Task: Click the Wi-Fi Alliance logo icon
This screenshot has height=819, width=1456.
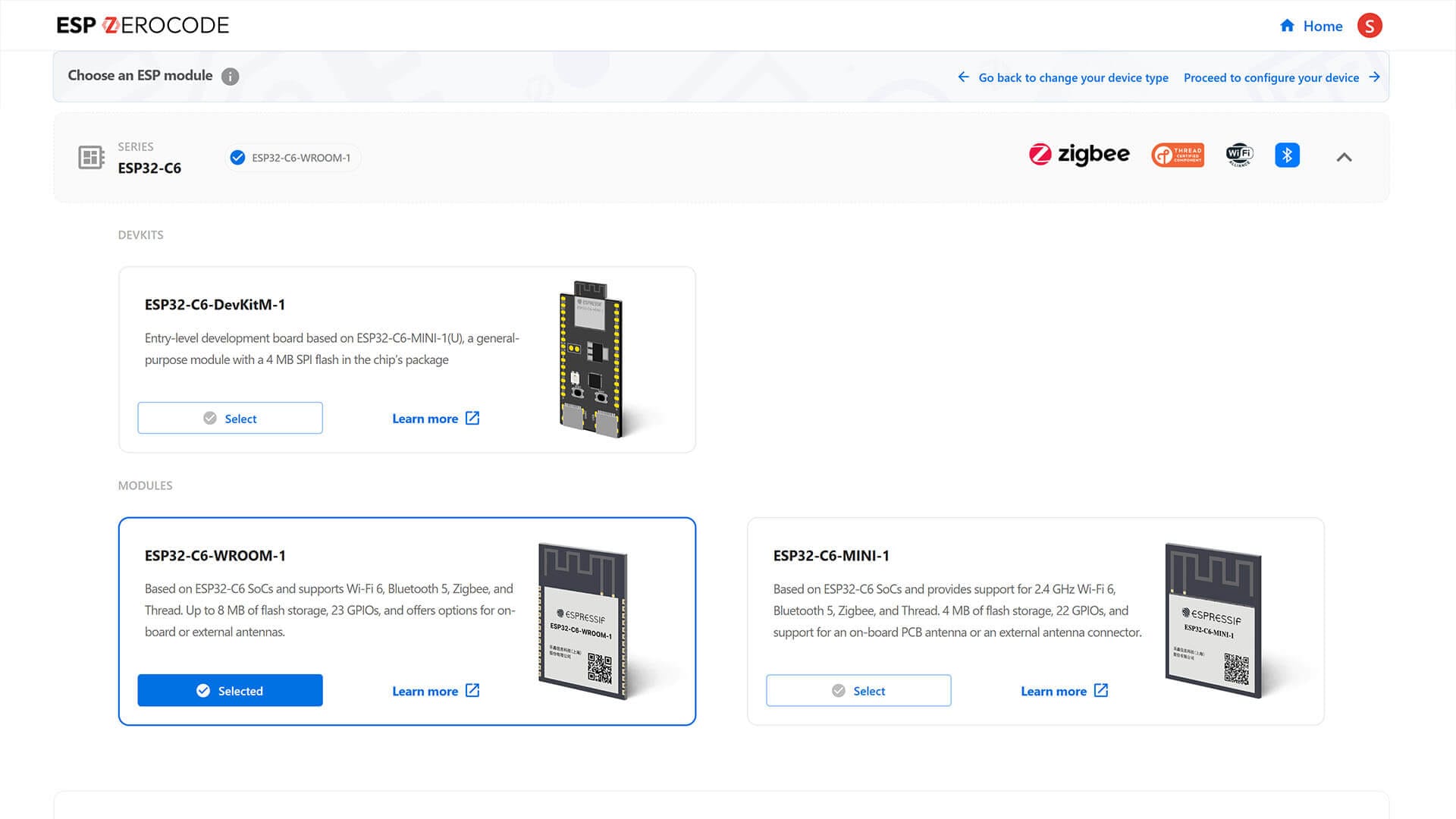Action: pyautogui.click(x=1239, y=155)
